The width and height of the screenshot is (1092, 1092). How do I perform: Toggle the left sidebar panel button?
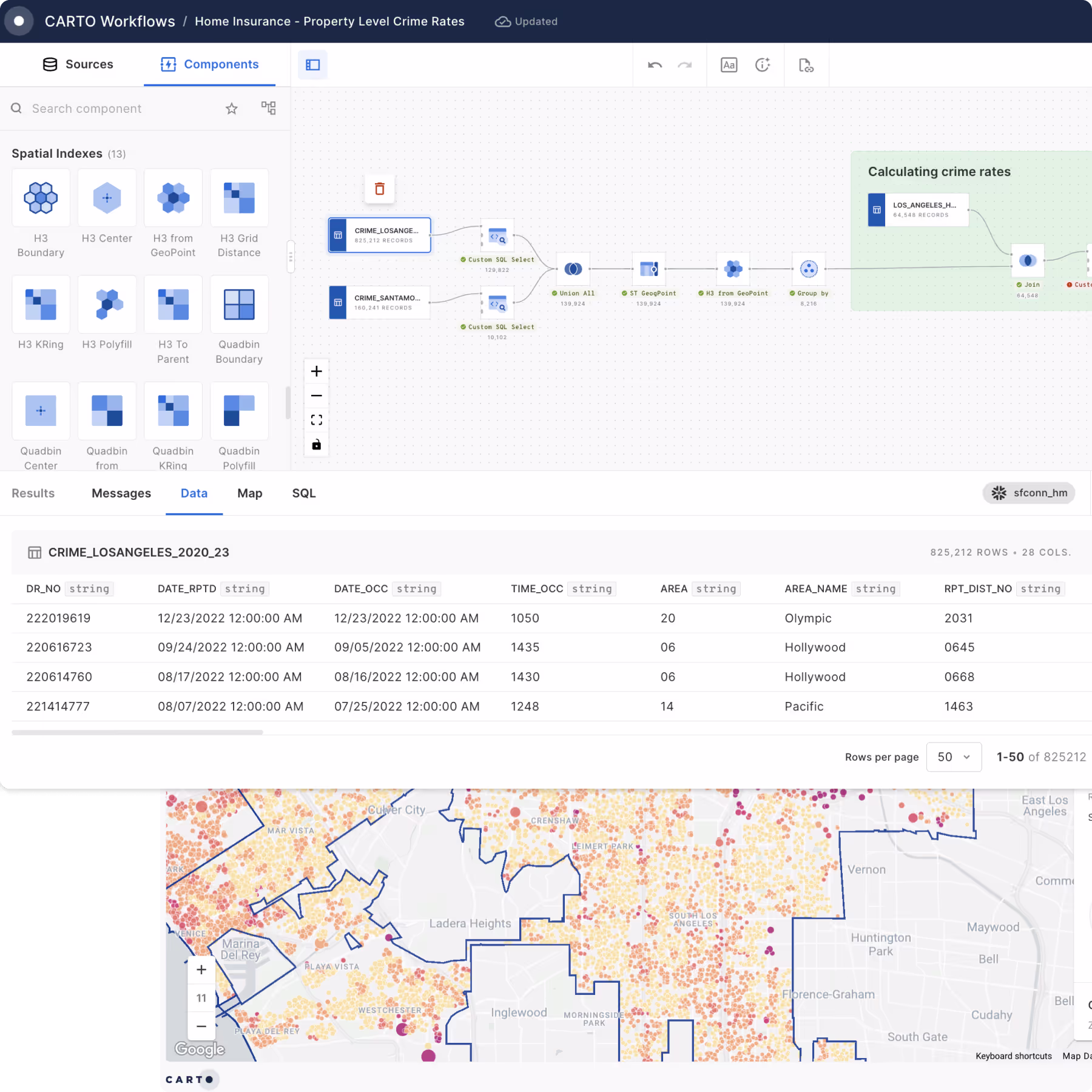coord(313,65)
